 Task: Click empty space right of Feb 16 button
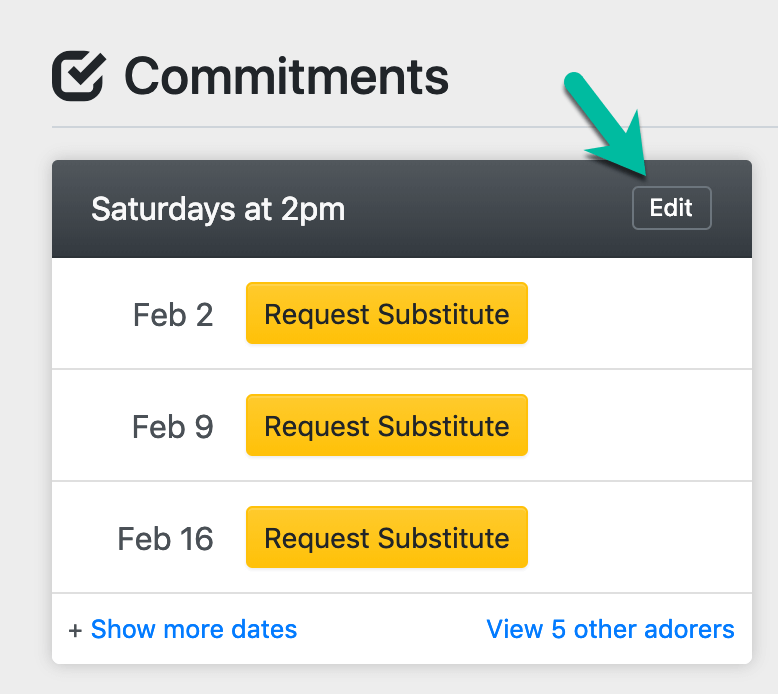click(640, 538)
